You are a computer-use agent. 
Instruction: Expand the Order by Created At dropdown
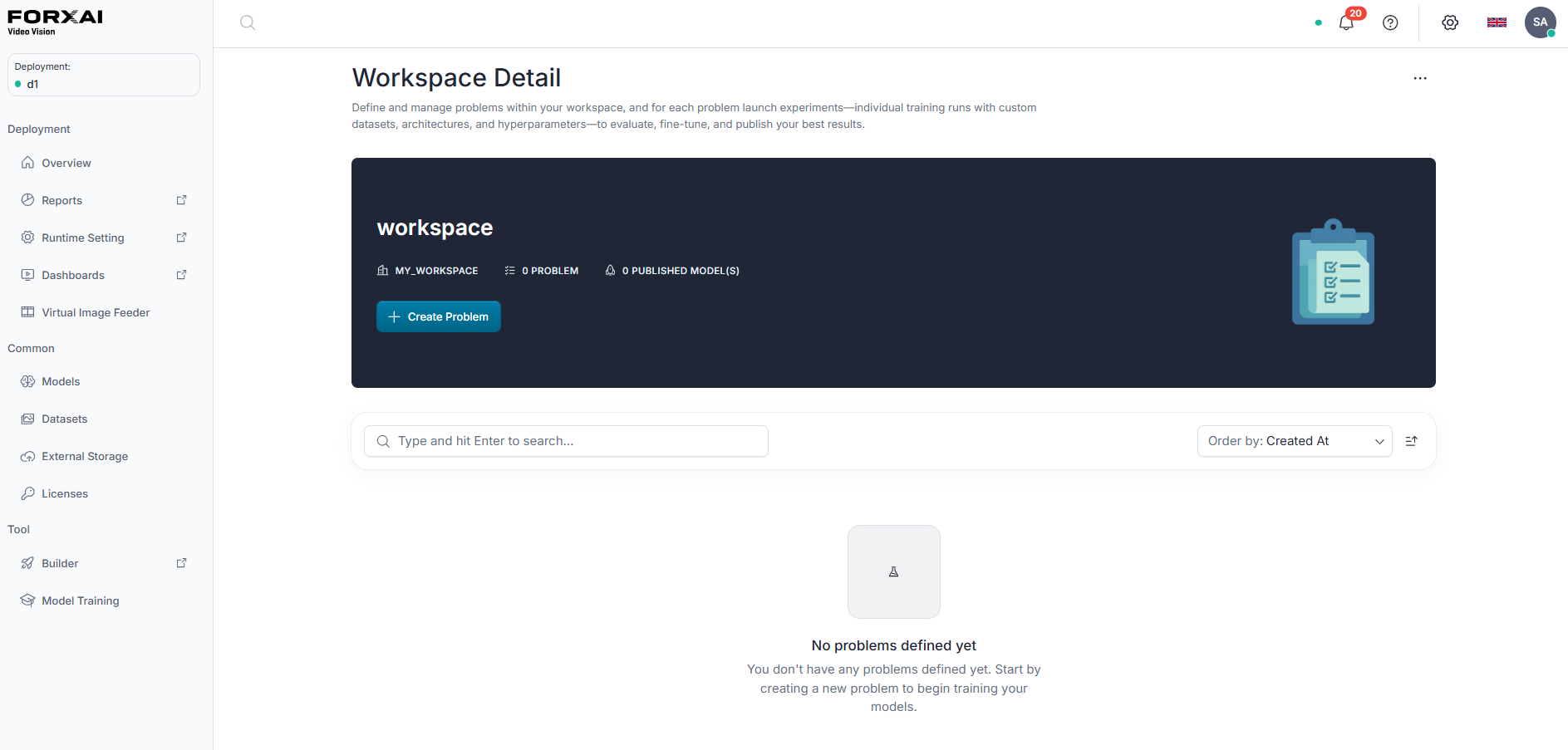(1295, 441)
